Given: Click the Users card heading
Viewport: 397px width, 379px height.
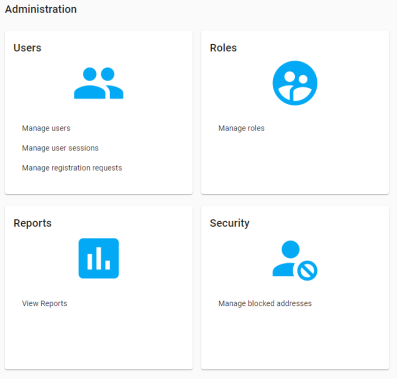Looking at the screenshot, I should point(27,48).
